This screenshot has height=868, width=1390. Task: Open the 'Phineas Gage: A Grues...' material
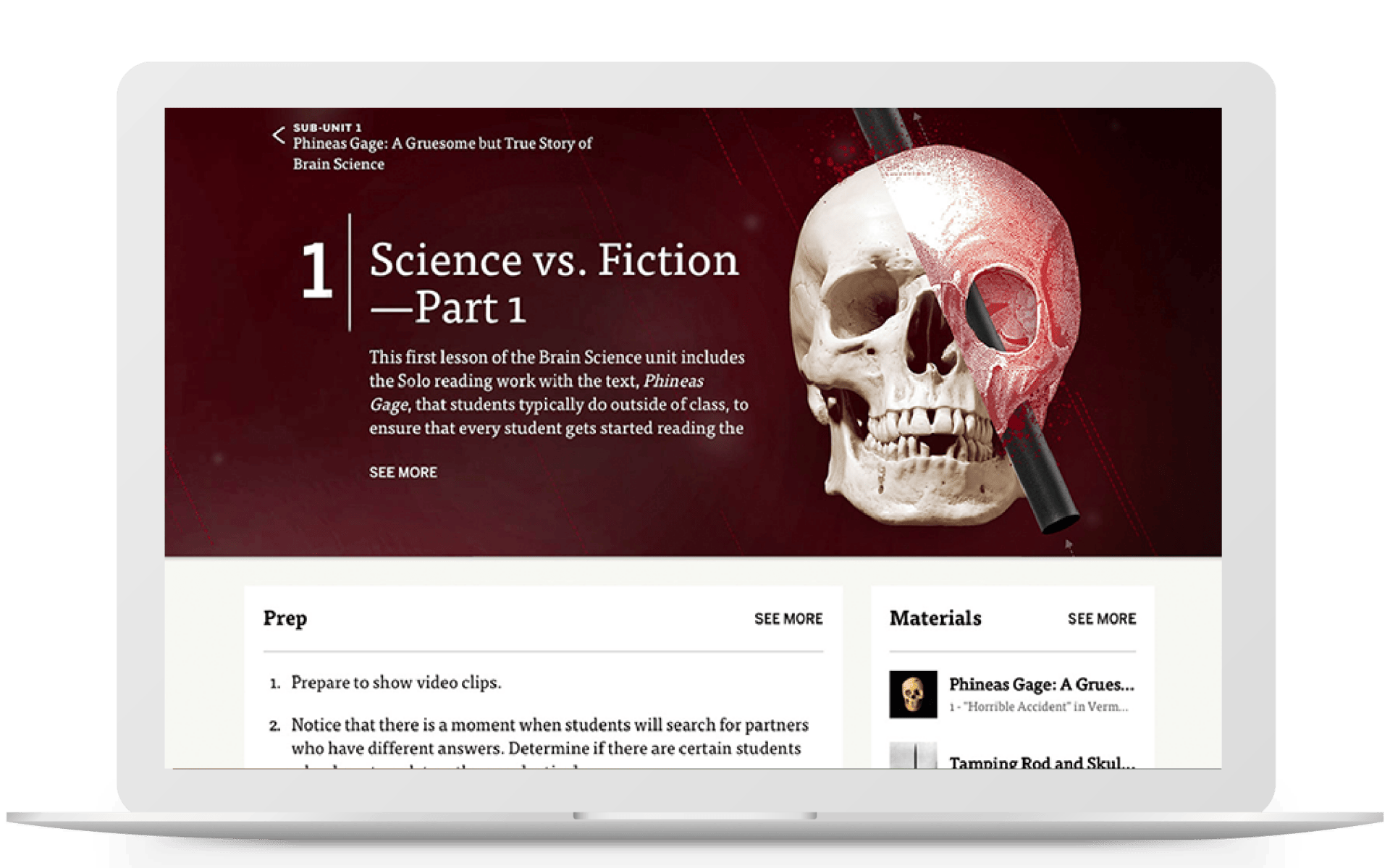click(1041, 684)
